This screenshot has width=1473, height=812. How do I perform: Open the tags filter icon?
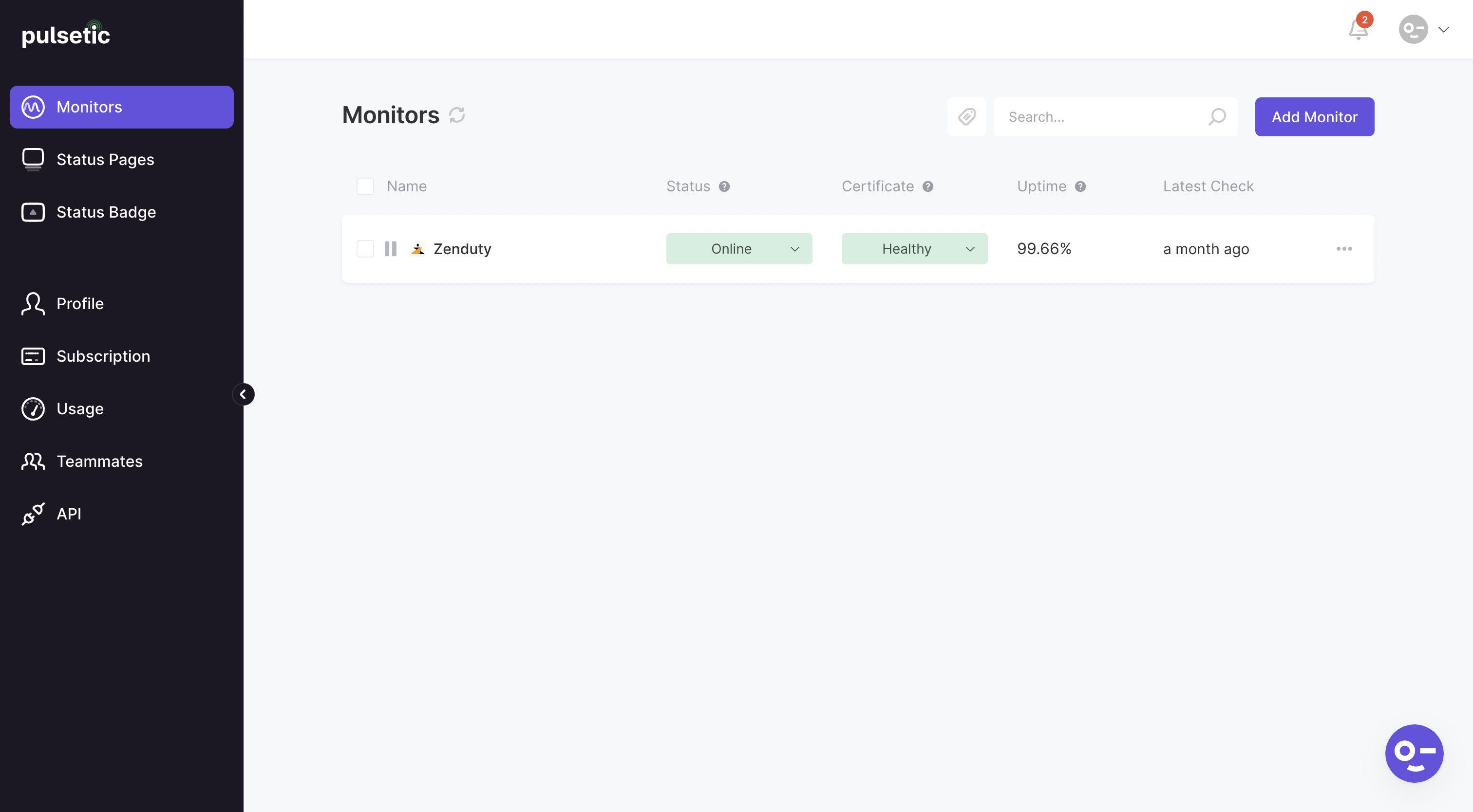(x=966, y=116)
